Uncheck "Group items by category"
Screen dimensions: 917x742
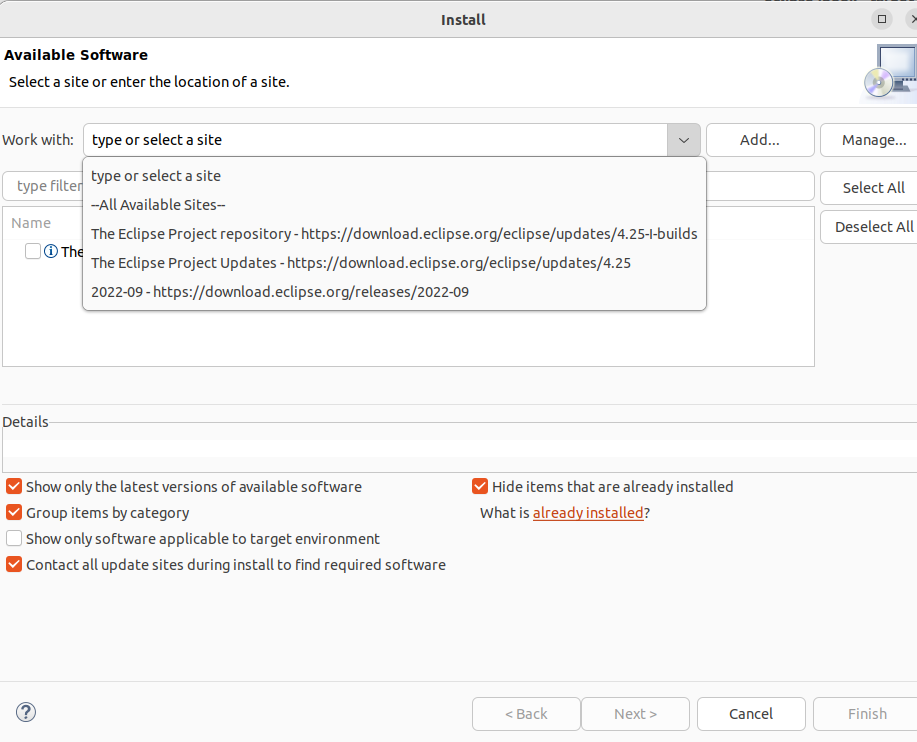click(13, 512)
